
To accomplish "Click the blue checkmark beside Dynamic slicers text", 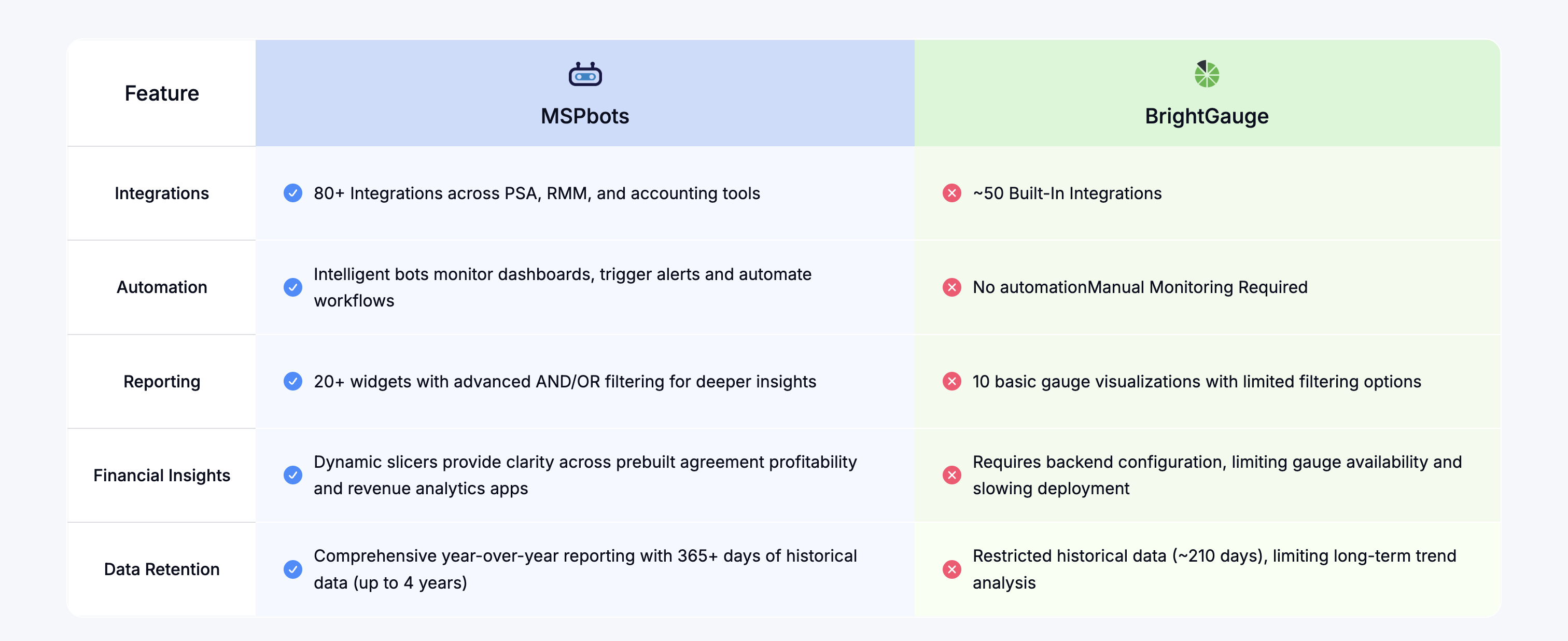I will point(293,475).
